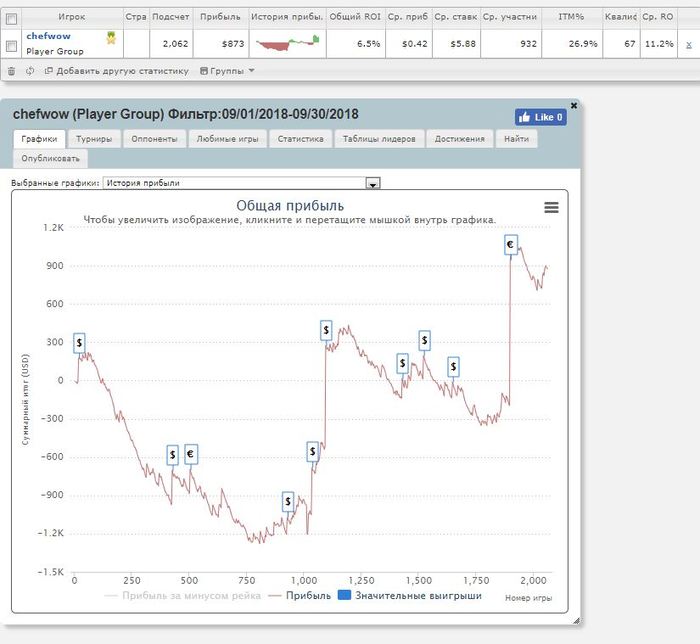Click Добавить другую статистику link
Viewport: 700px width, 644px height.
pyautogui.click(x=117, y=71)
